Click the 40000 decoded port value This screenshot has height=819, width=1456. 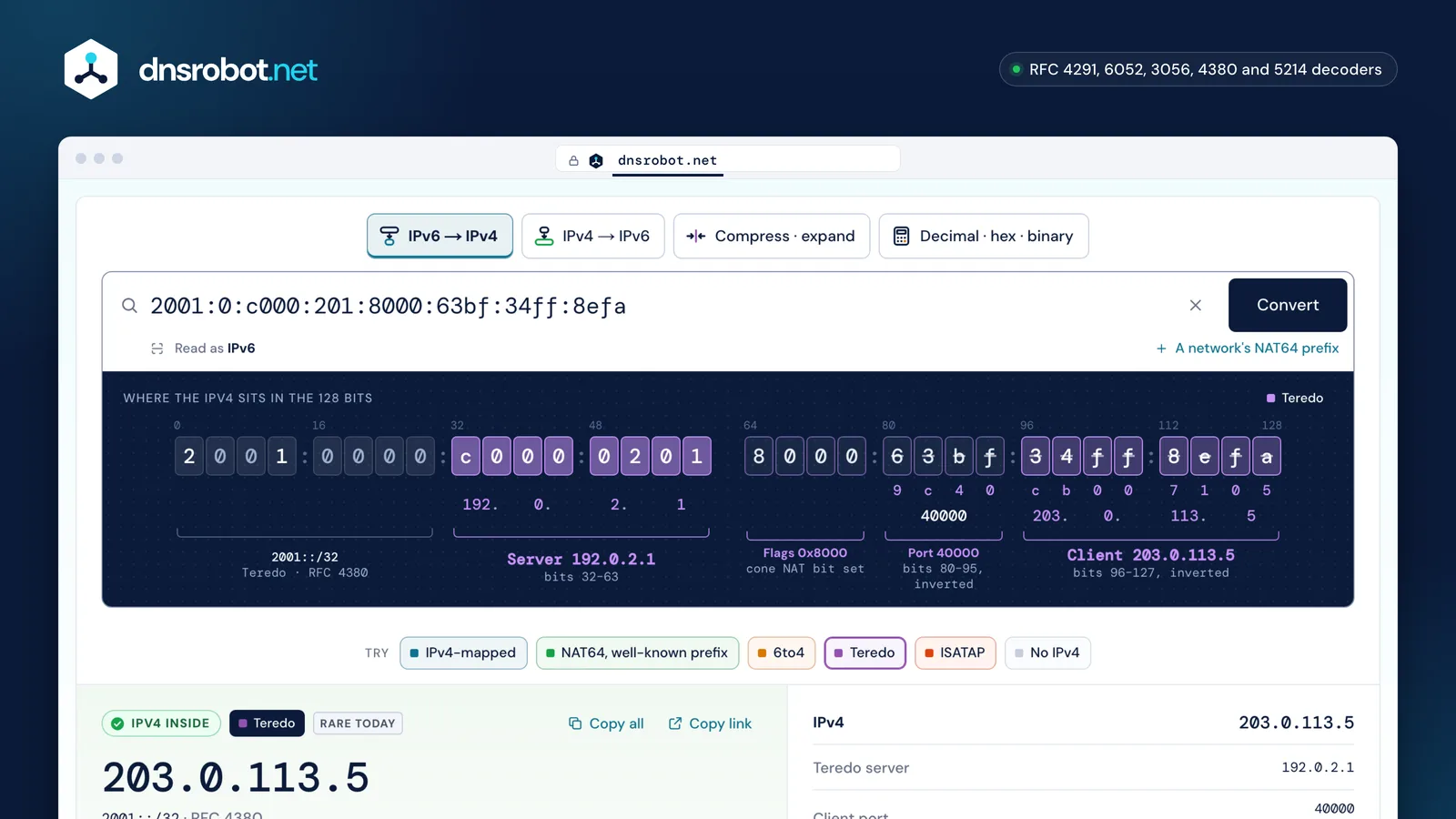pyautogui.click(x=944, y=516)
